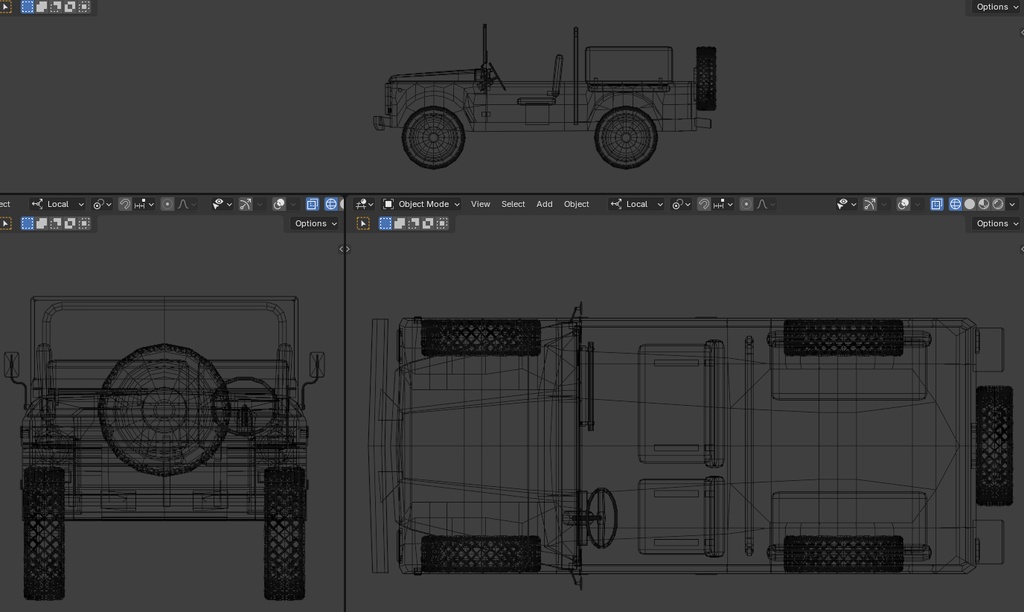Toggle gizmo display in top-down viewport header
The height and width of the screenshot is (612, 1024).
tap(869, 204)
